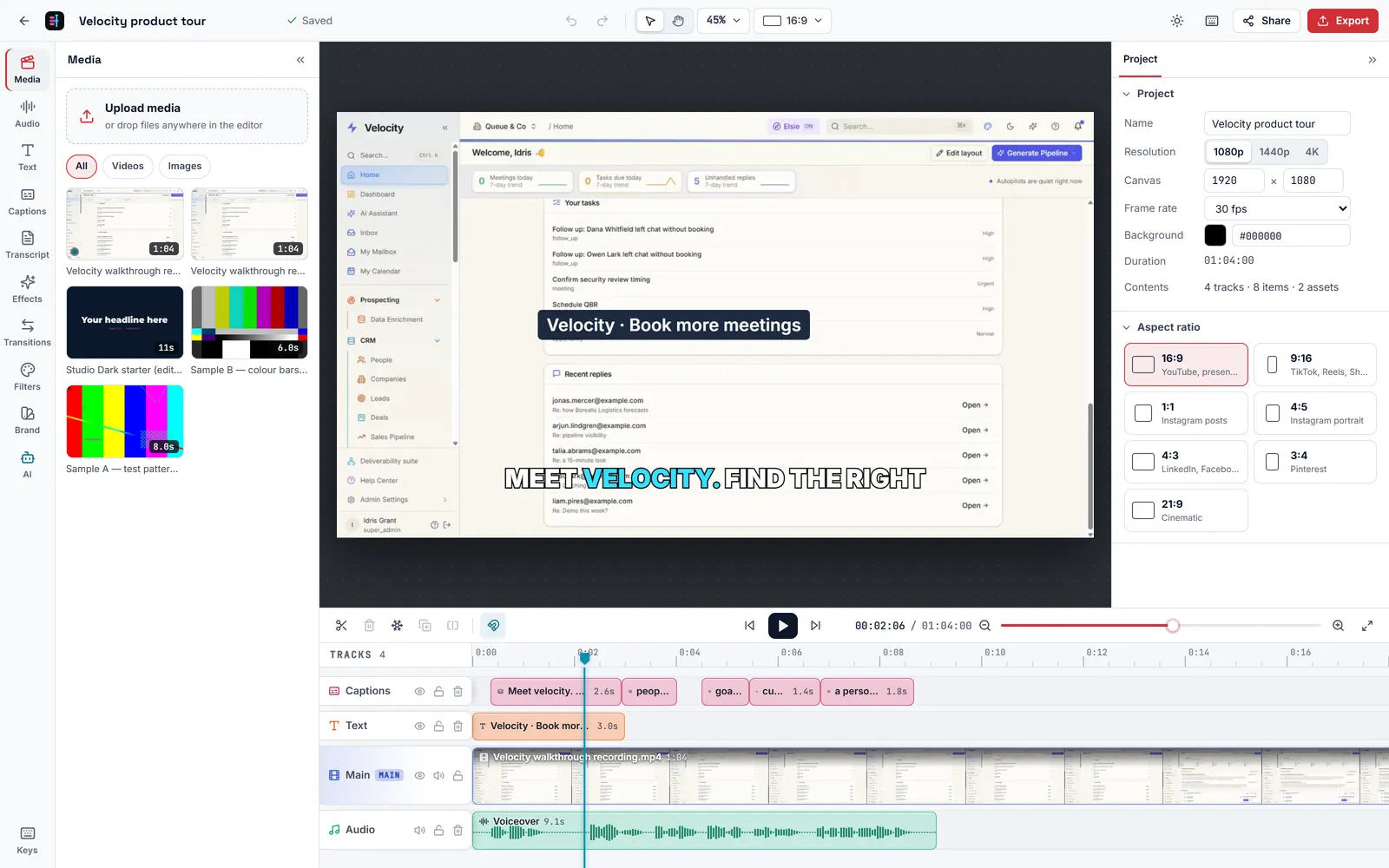The width and height of the screenshot is (1389, 868).
Task: Choose 1440p resolution
Action: click(x=1274, y=152)
